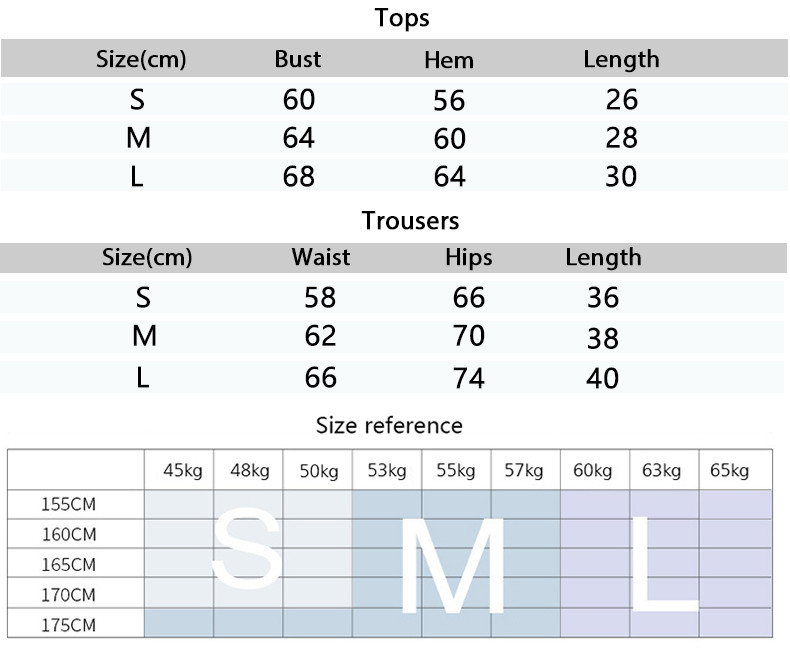Click the large white M letter
The height and width of the screenshot is (651, 790).
click(452, 566)
